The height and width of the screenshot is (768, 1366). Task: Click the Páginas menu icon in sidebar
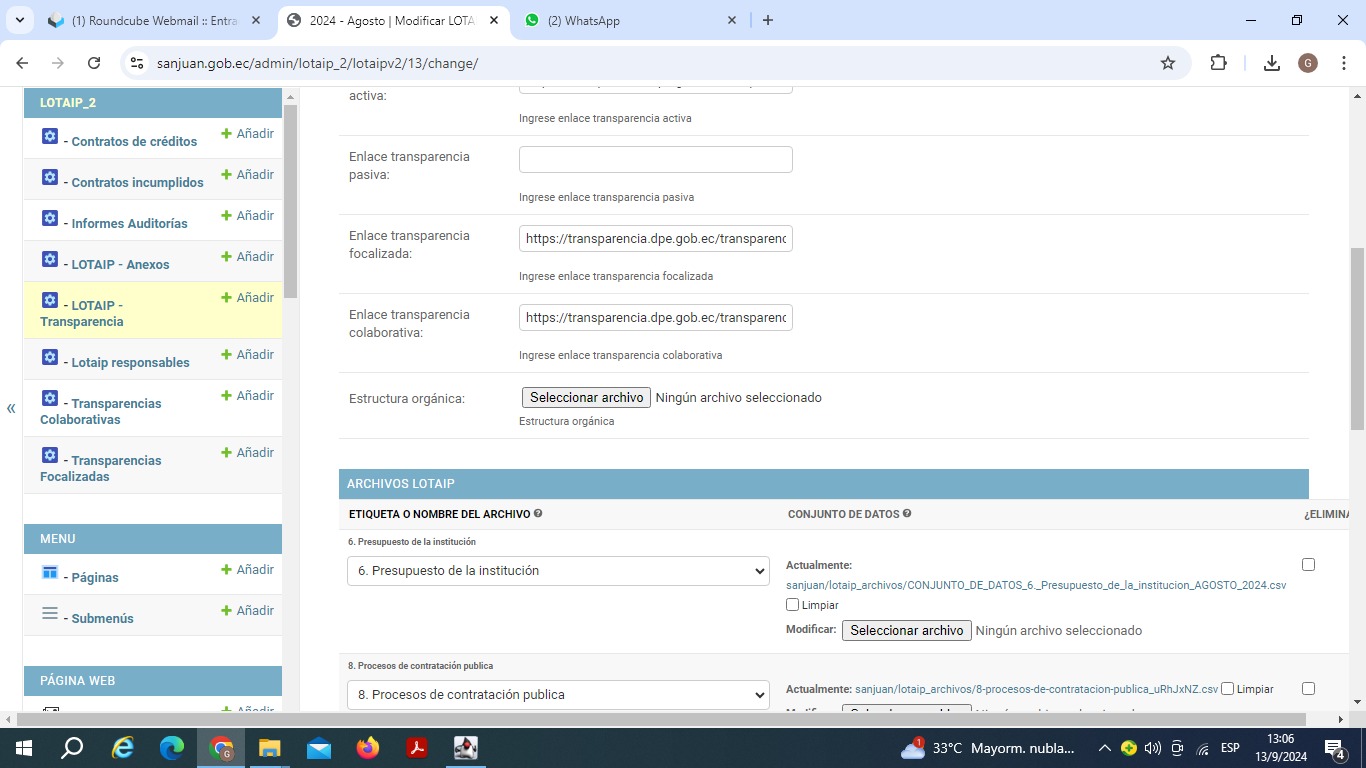tap(50, 572)
